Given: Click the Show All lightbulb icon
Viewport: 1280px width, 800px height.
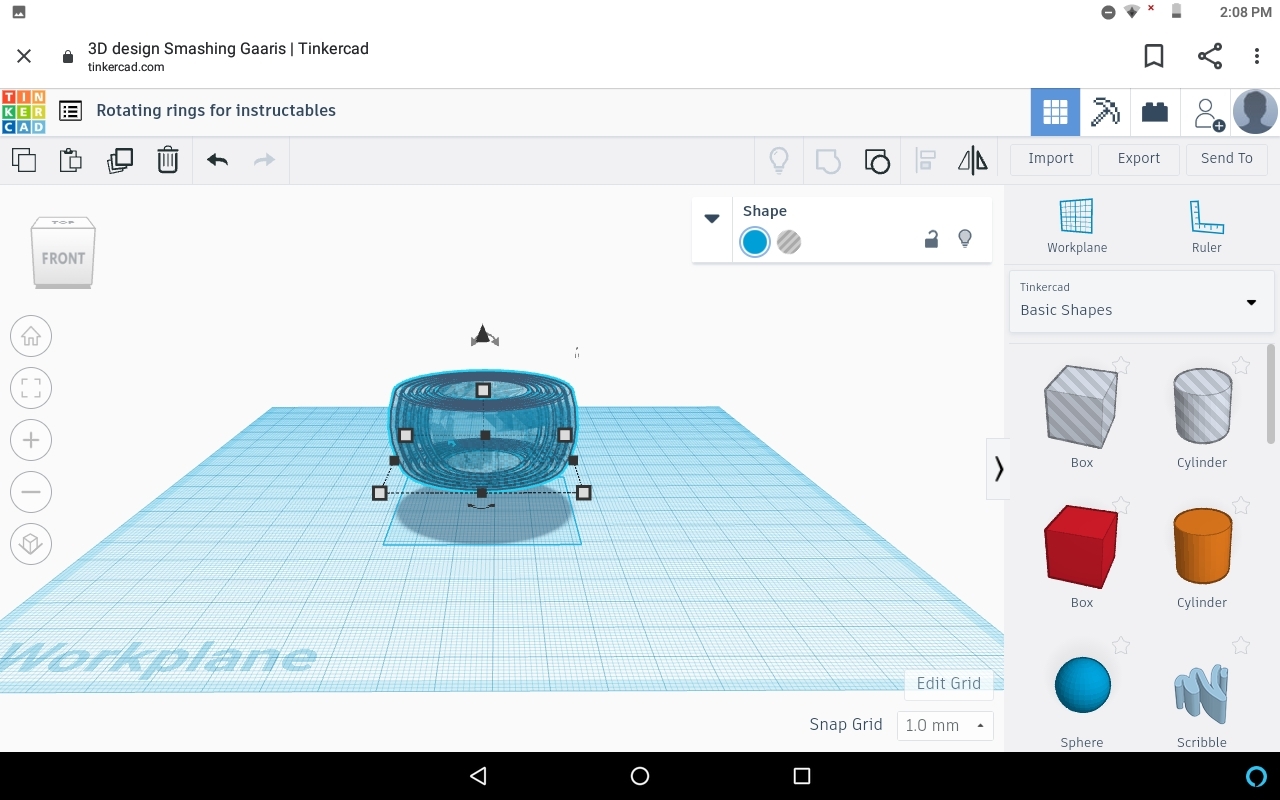Looking at the screenshot, I should [x=779, y=160].
